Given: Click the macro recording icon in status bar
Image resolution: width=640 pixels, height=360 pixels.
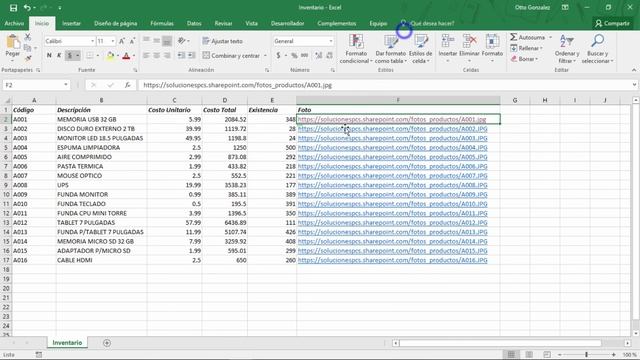Looking at the screenshot, I should coord(39,355).
